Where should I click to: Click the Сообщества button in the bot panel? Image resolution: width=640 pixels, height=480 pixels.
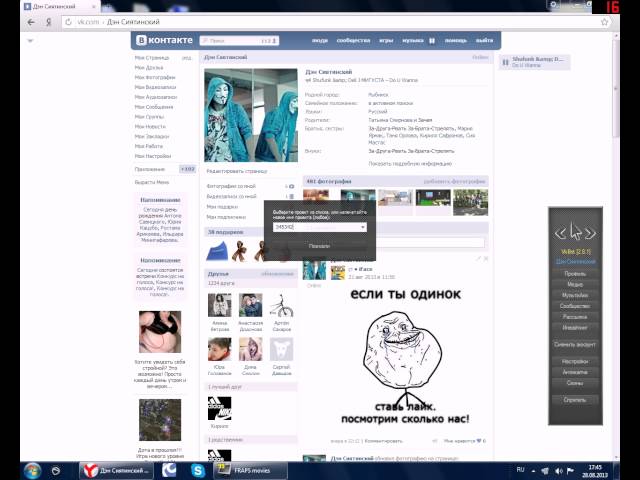pyautogui.click(x=575, y=306)
